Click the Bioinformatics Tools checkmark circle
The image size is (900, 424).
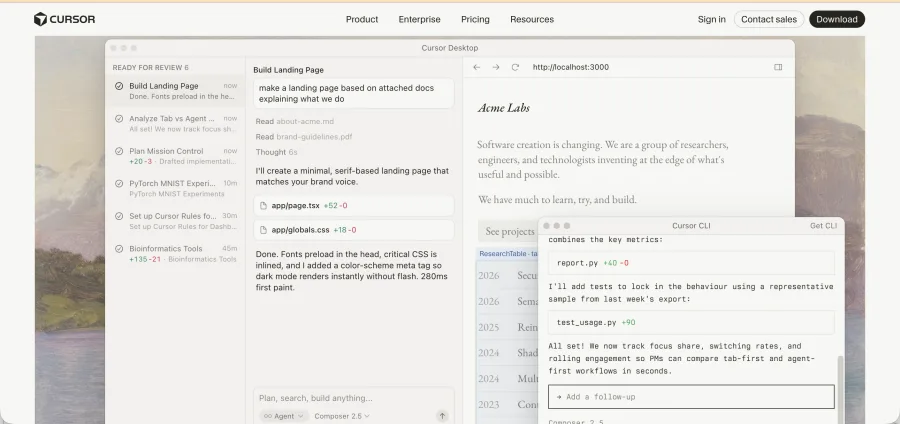click(x=119, y=249)
